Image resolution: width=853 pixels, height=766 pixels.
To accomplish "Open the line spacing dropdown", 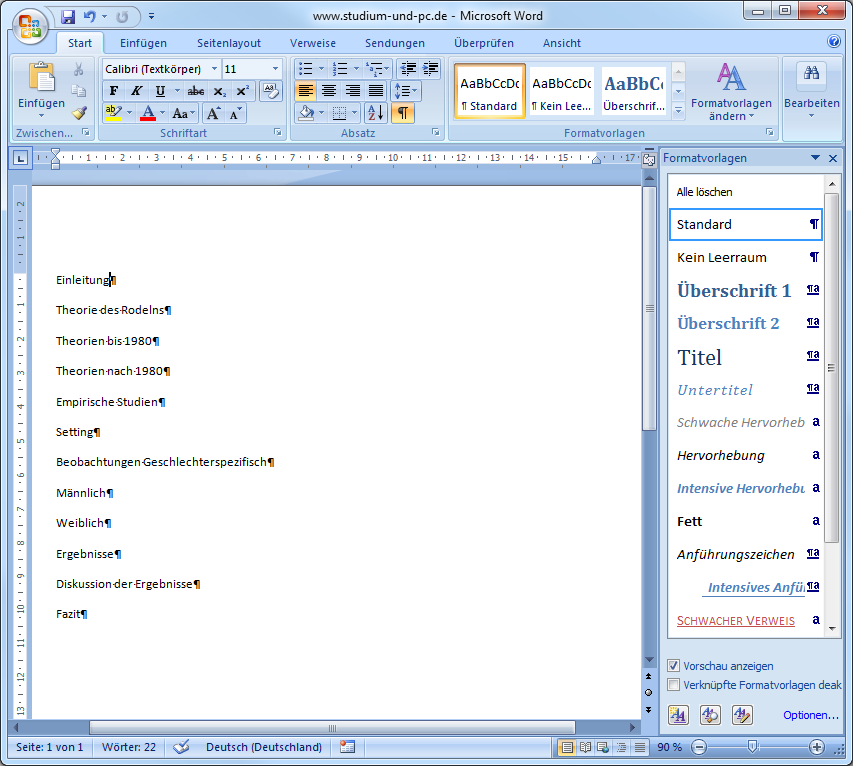I will point(406,91).
